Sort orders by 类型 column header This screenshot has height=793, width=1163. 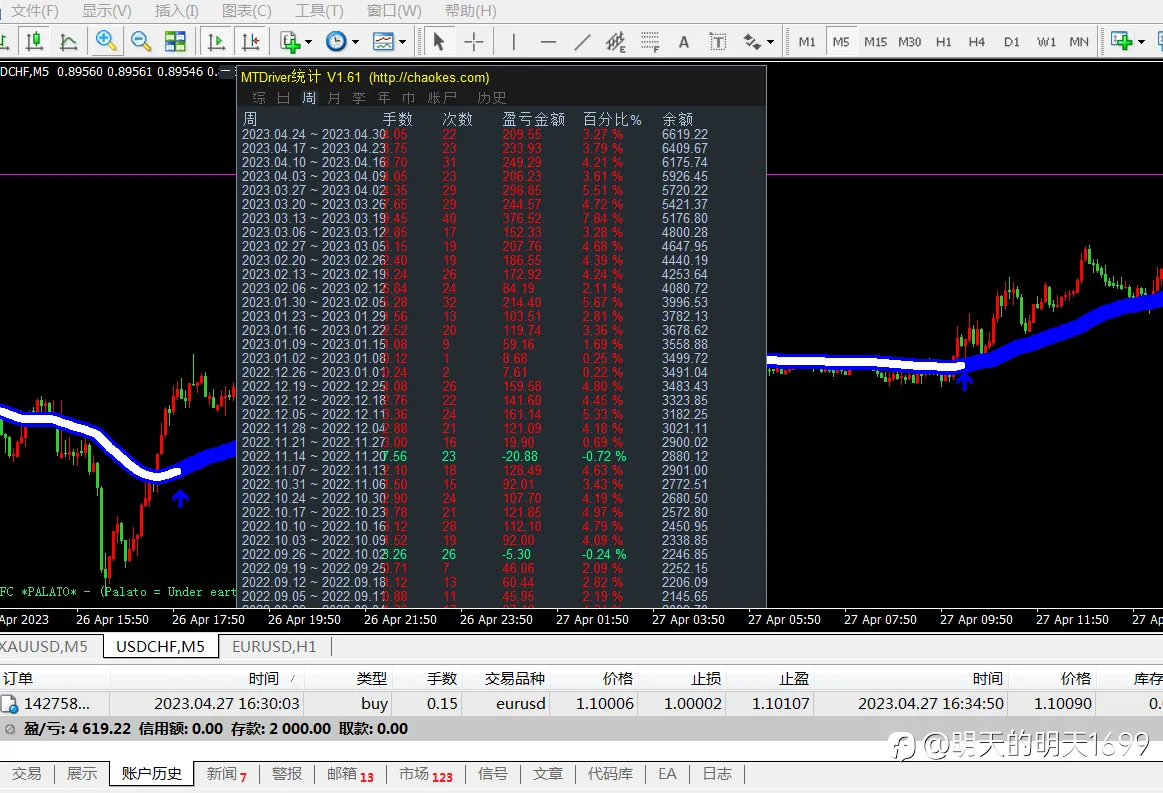[x=372, y=678]
